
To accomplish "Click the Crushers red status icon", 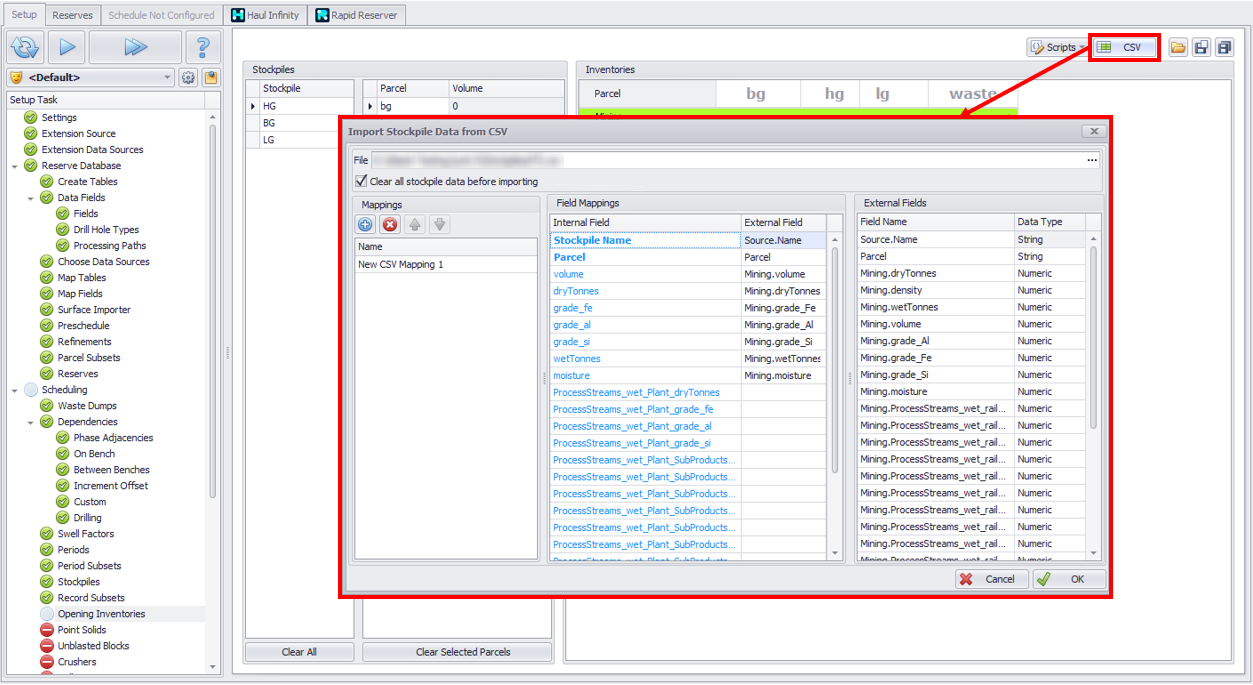I will pos(47,662).
